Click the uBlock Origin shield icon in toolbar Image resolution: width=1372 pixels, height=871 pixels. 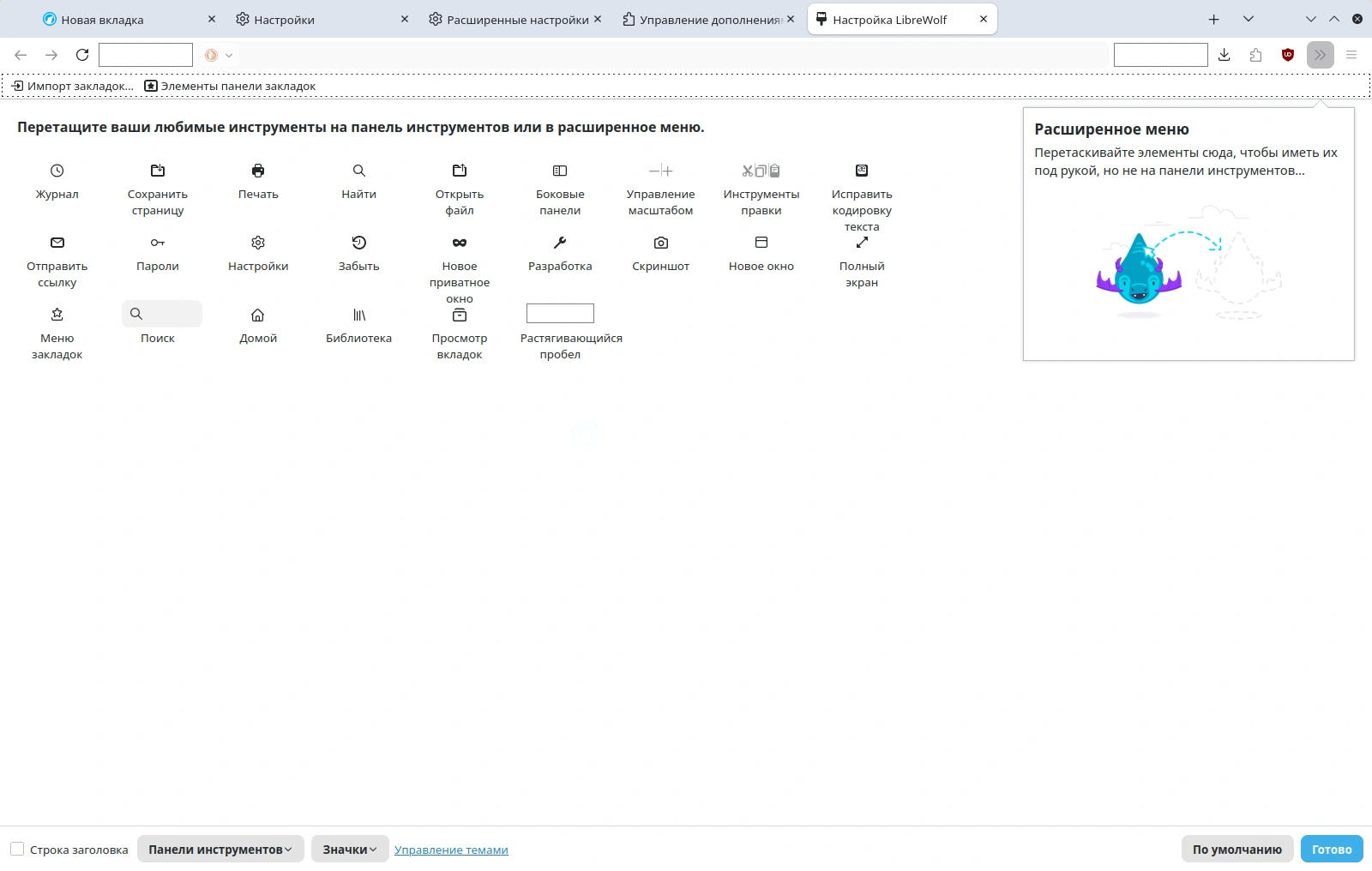coord(1287,55)
